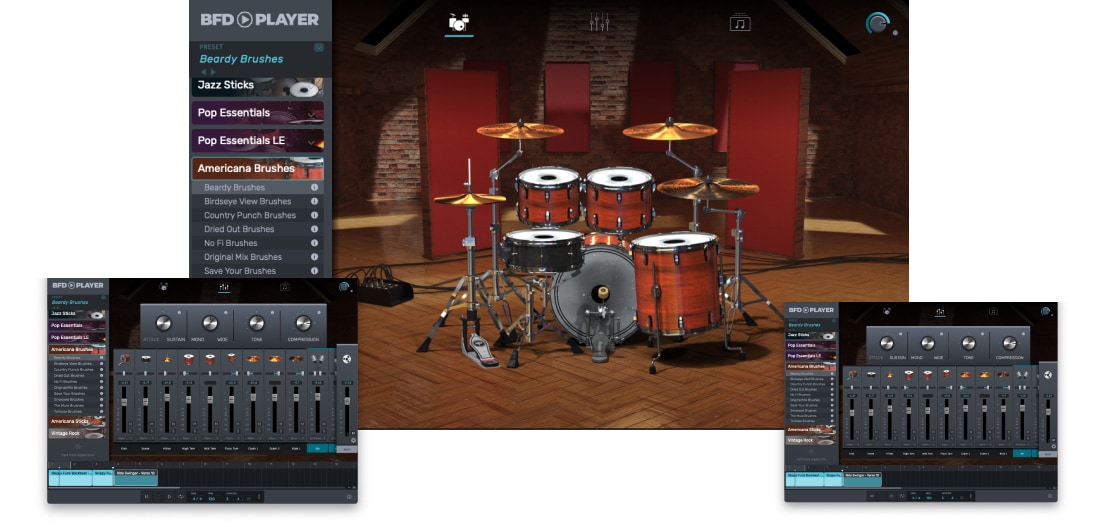Screen dimensions: 1100x527
Task: Show info for Beardy Brushes in main window
Action: click(314, 187)
